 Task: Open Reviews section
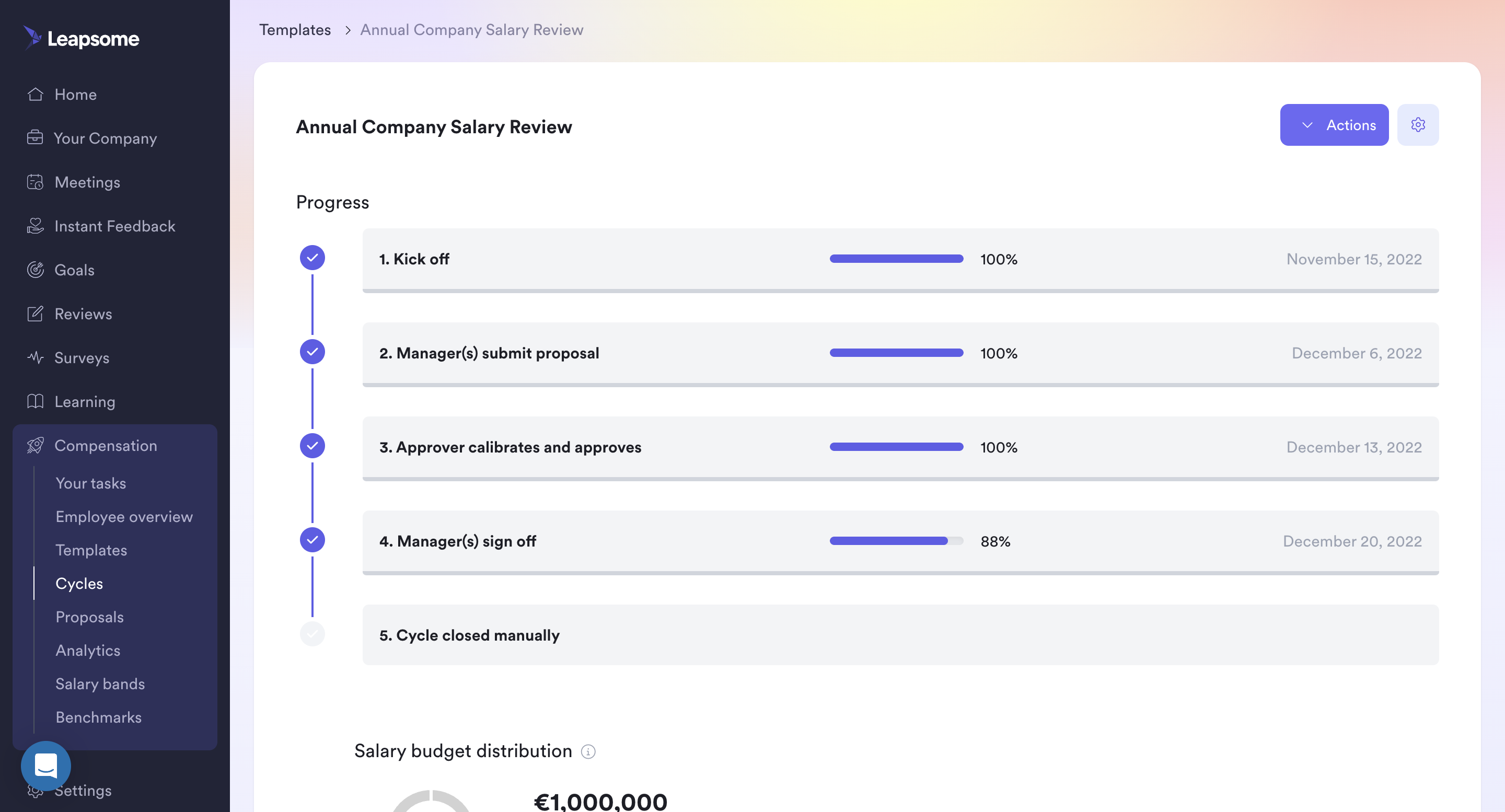click(83, 313)
